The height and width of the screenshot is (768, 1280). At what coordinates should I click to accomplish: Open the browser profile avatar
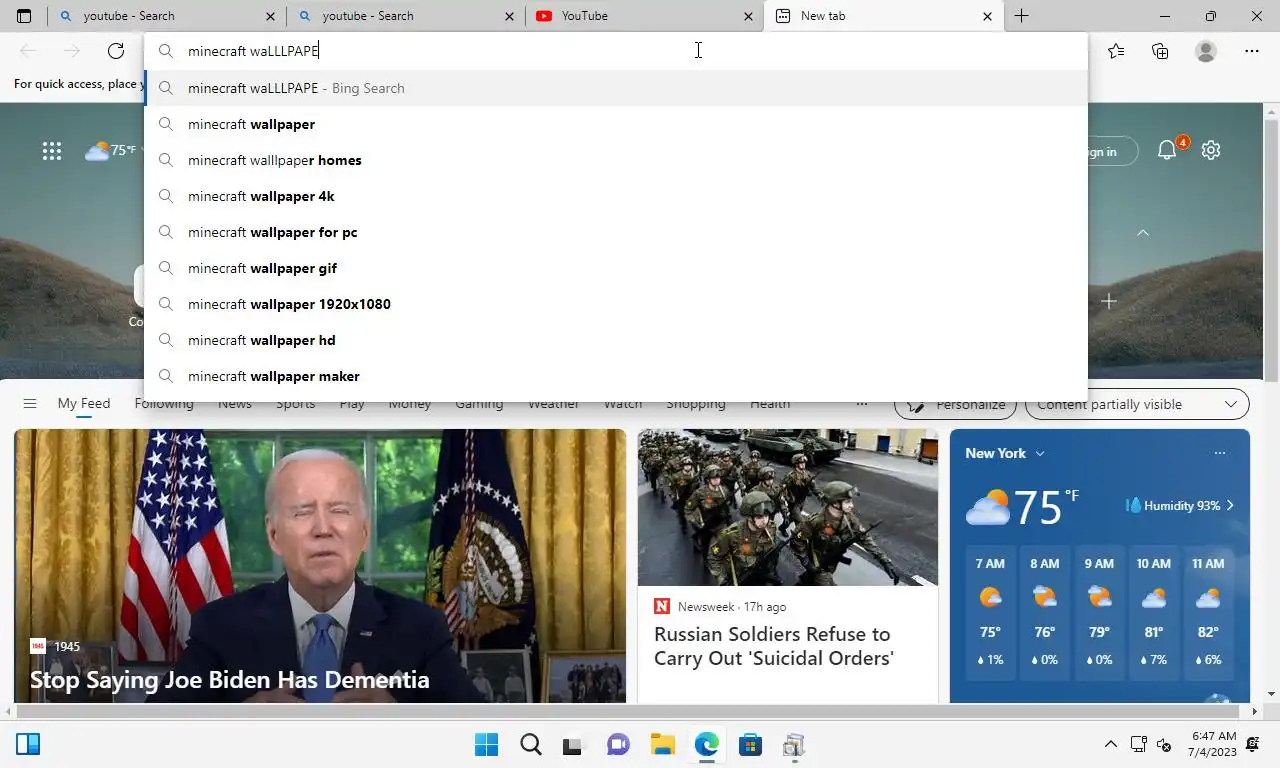click(1206, 51)
